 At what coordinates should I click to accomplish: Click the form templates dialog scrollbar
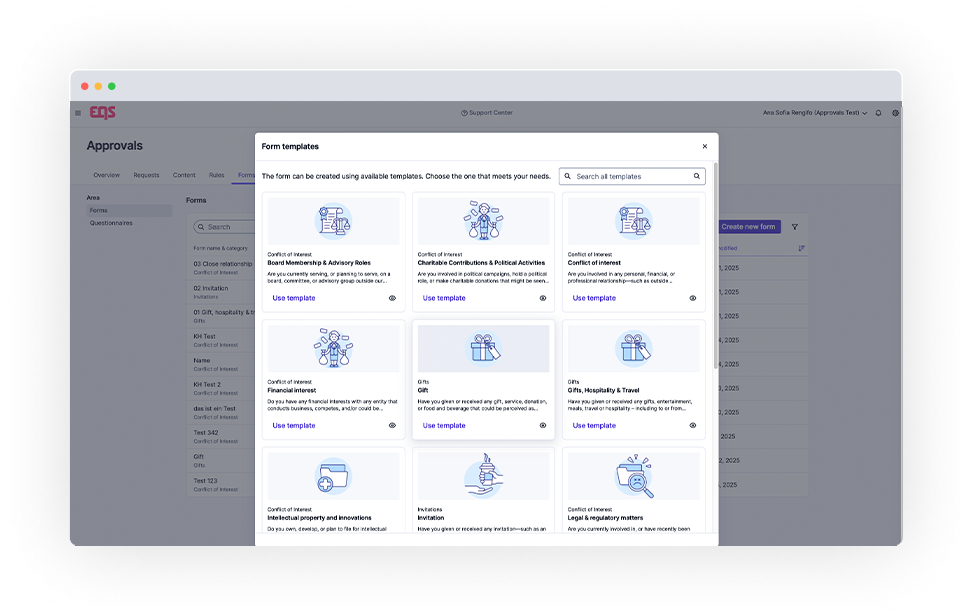[715, 260]
